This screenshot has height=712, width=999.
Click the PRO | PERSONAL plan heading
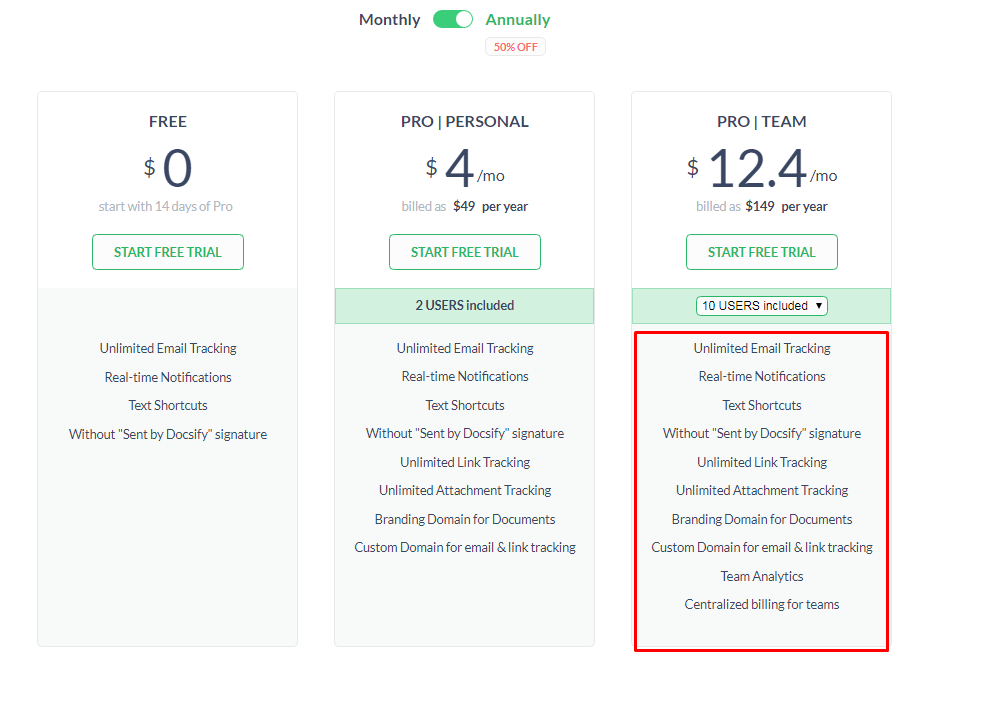pyautogui.click(x=464, y=122)
